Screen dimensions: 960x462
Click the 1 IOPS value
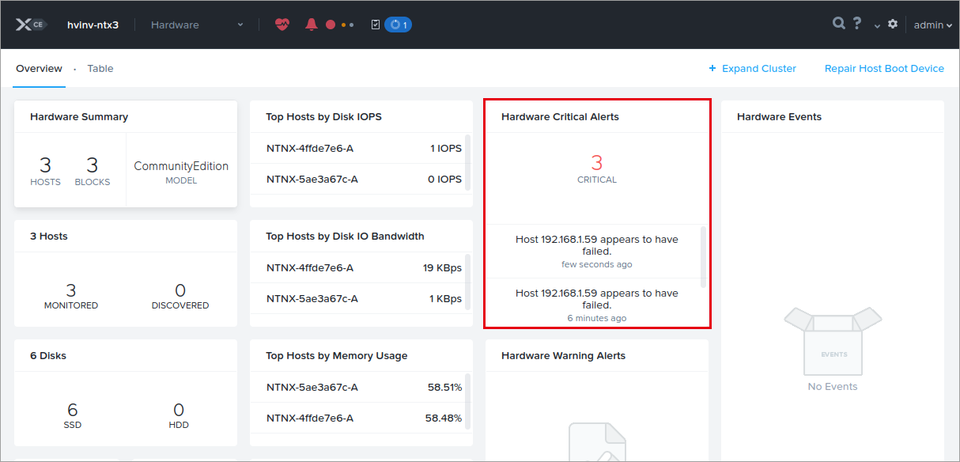tap(446, 148)
